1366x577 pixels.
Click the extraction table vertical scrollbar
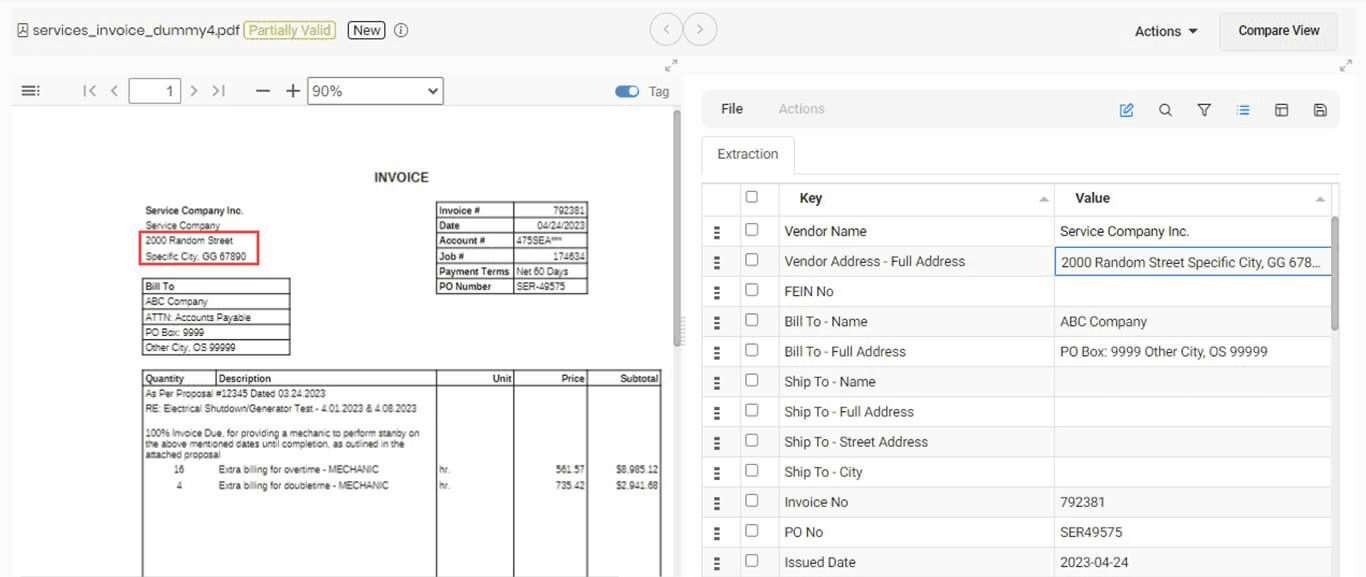(x=1337, y=272)
